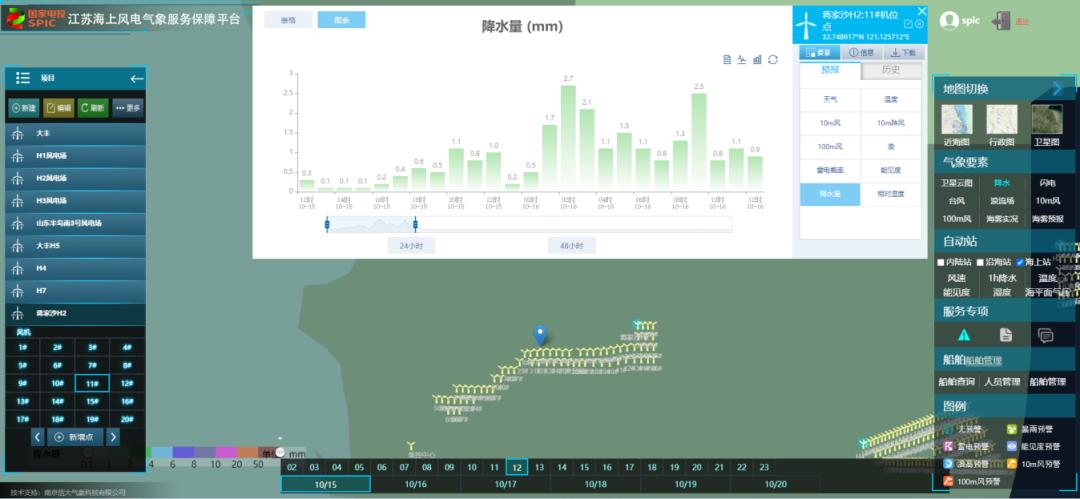Click the project list menu icon

click(x=23, y=79)
